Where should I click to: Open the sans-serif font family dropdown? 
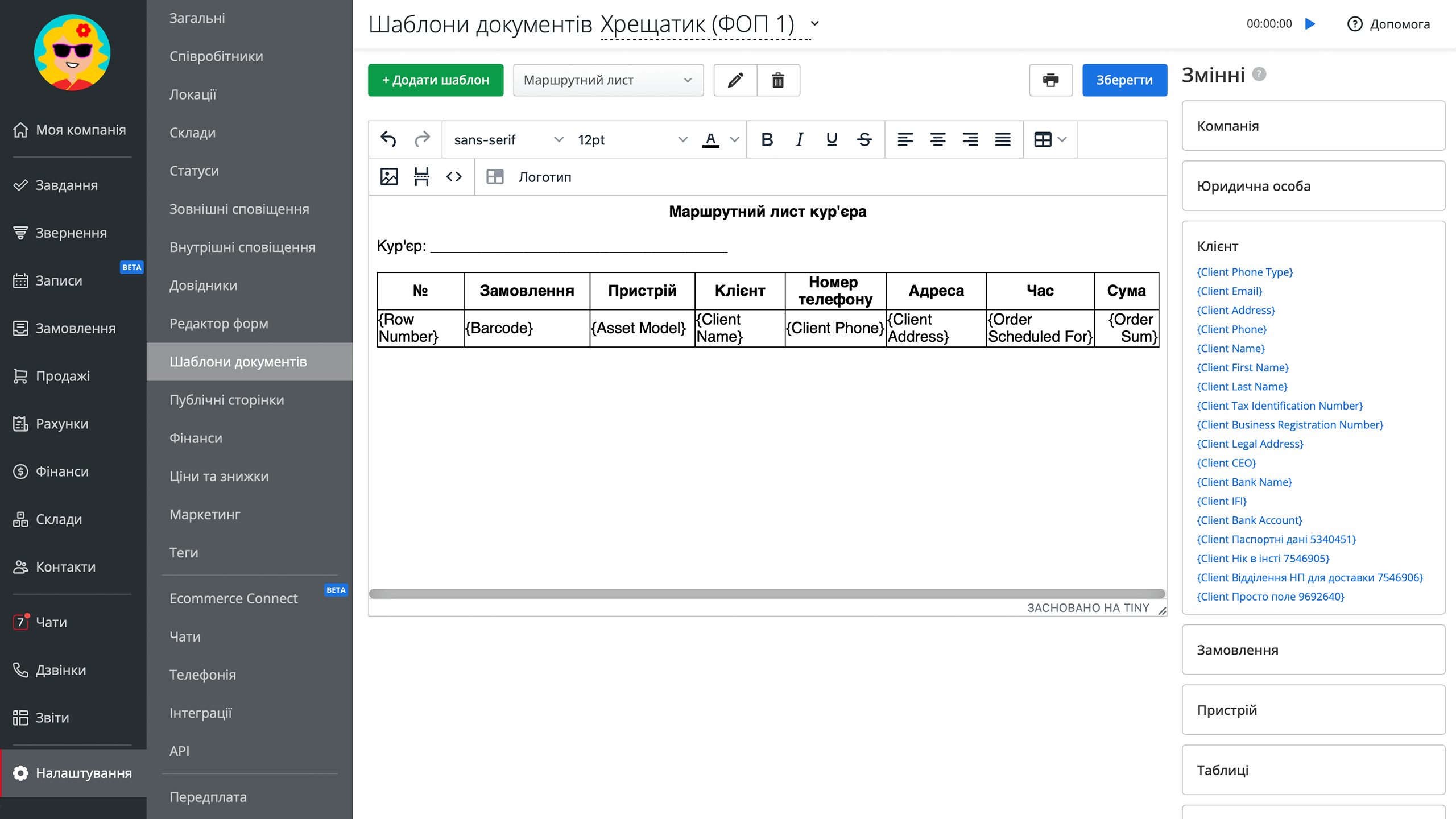(x=508, y=139)
